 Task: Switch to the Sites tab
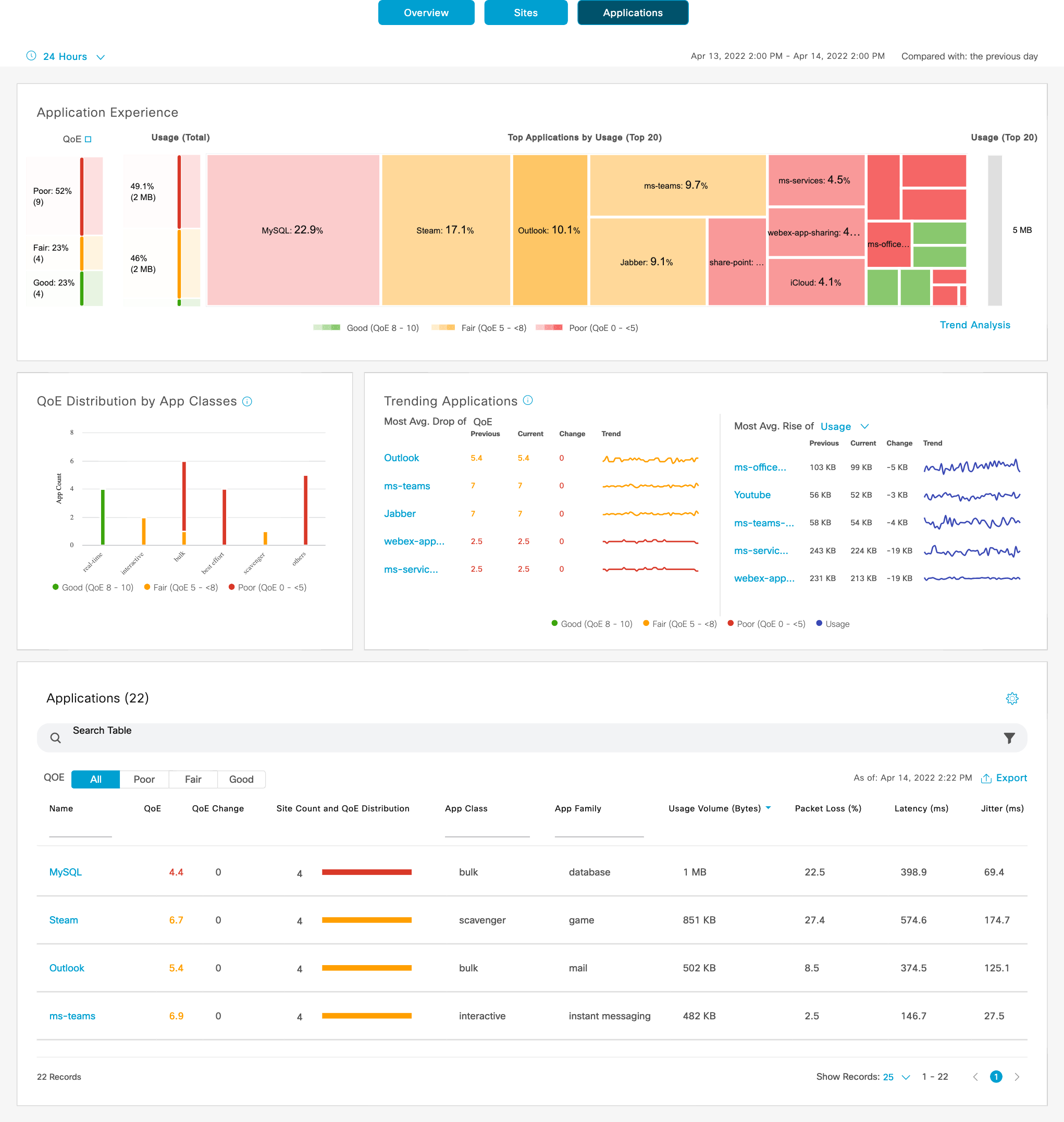(525, 13)
